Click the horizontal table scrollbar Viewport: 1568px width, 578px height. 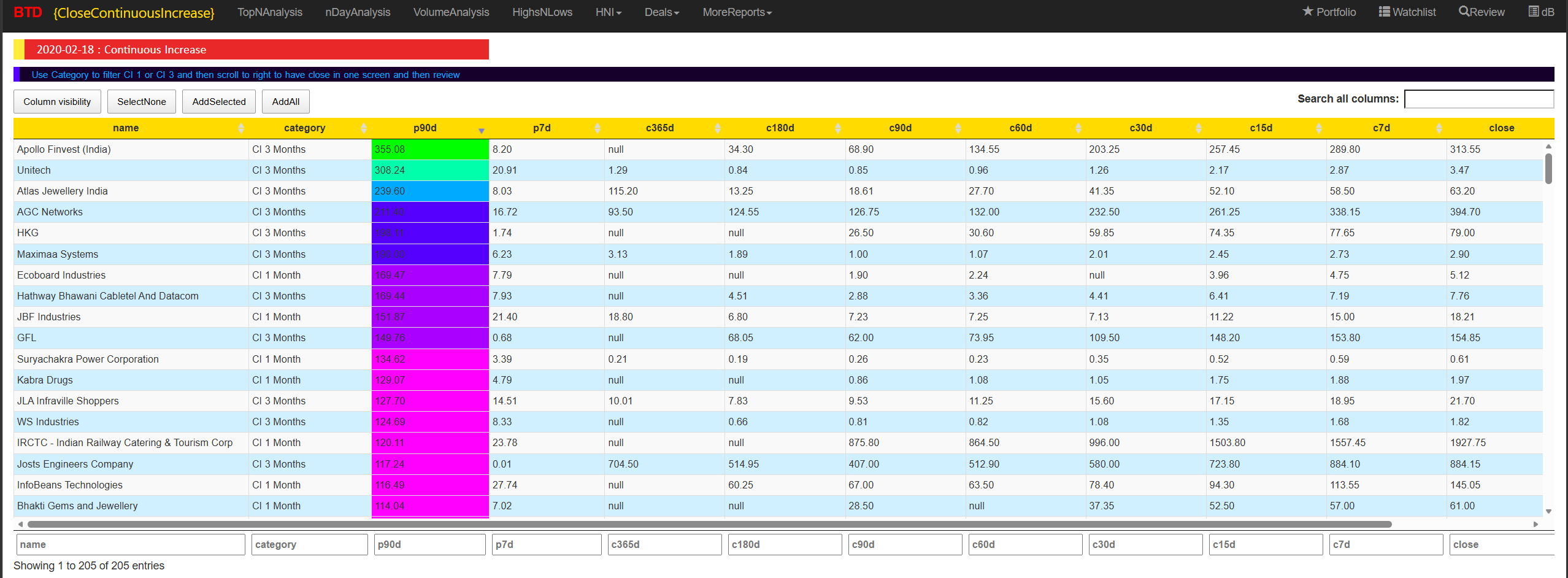click(x=710, y=524)
